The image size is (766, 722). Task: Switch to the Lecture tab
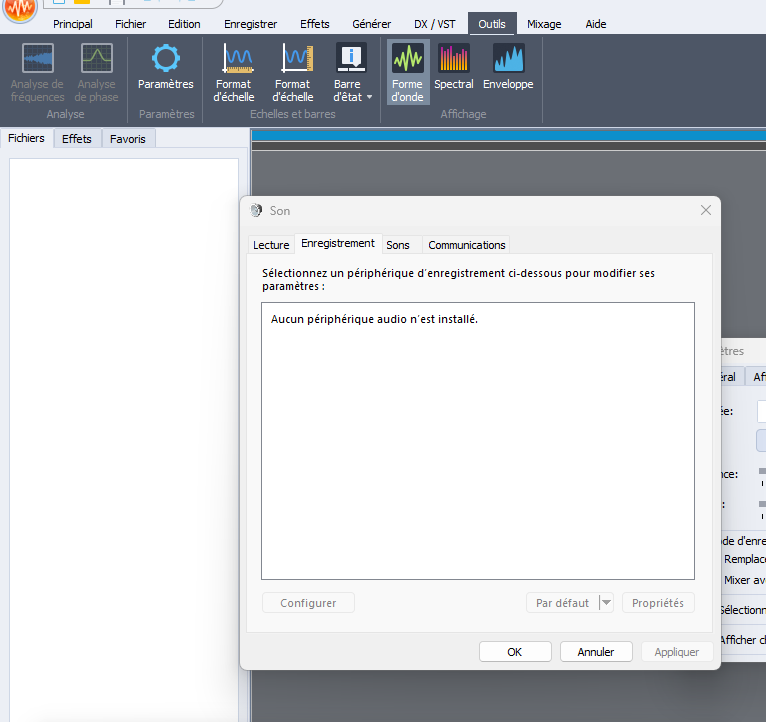[x=271, y=245]
